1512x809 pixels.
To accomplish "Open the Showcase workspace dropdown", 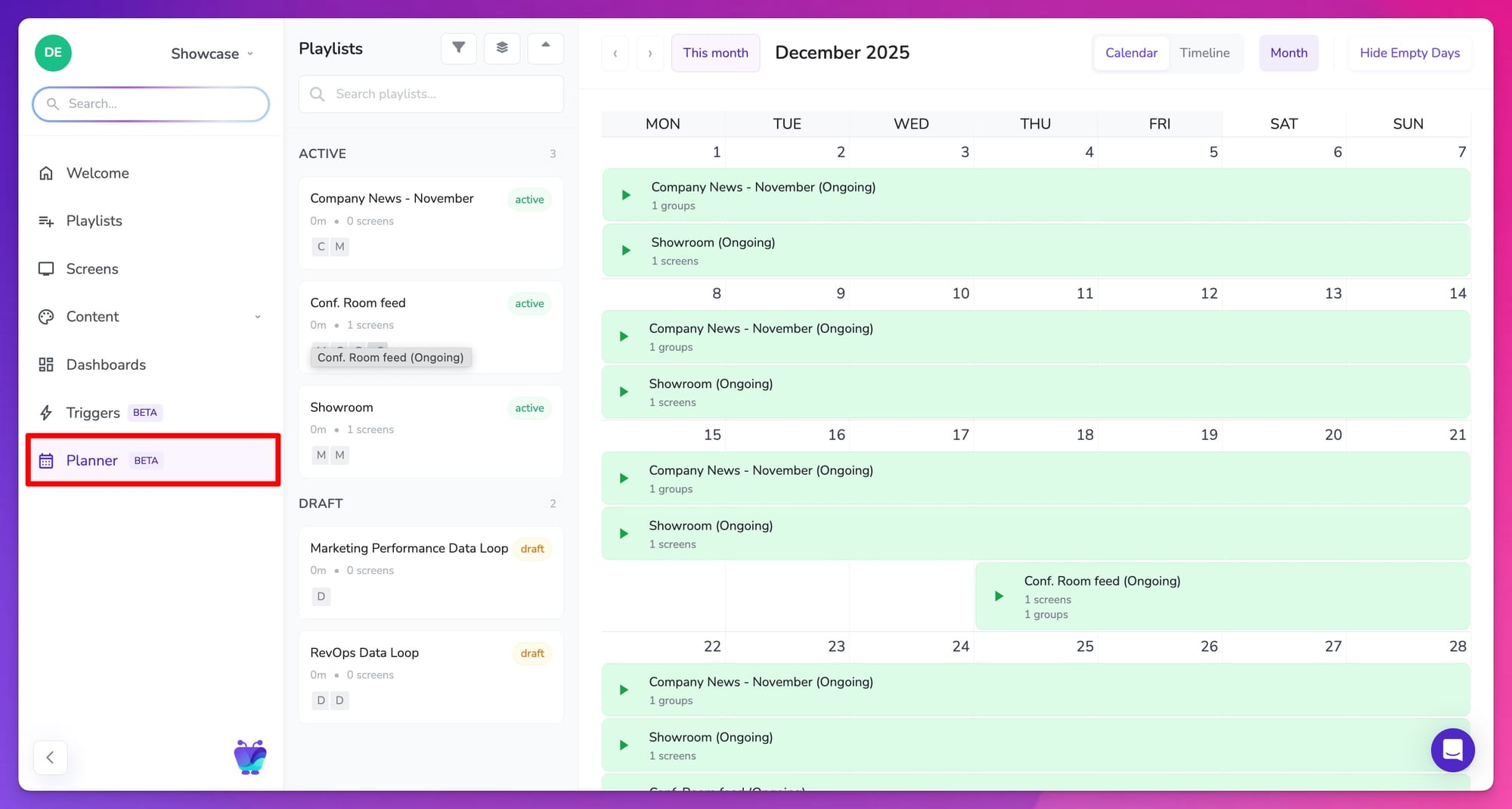I will (212, 54).
